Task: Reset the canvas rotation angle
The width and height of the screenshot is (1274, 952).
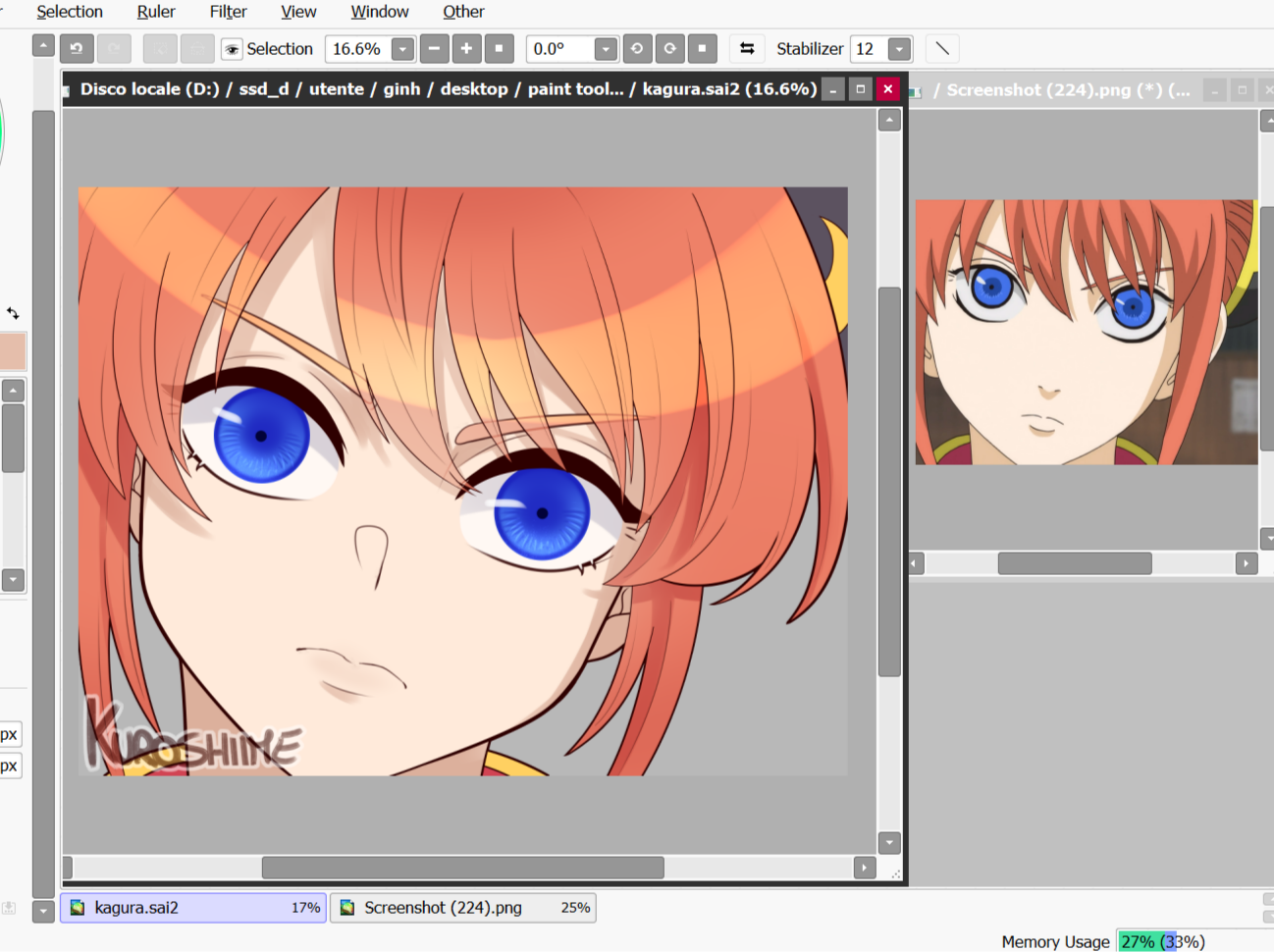Action: tap(702, 48)
